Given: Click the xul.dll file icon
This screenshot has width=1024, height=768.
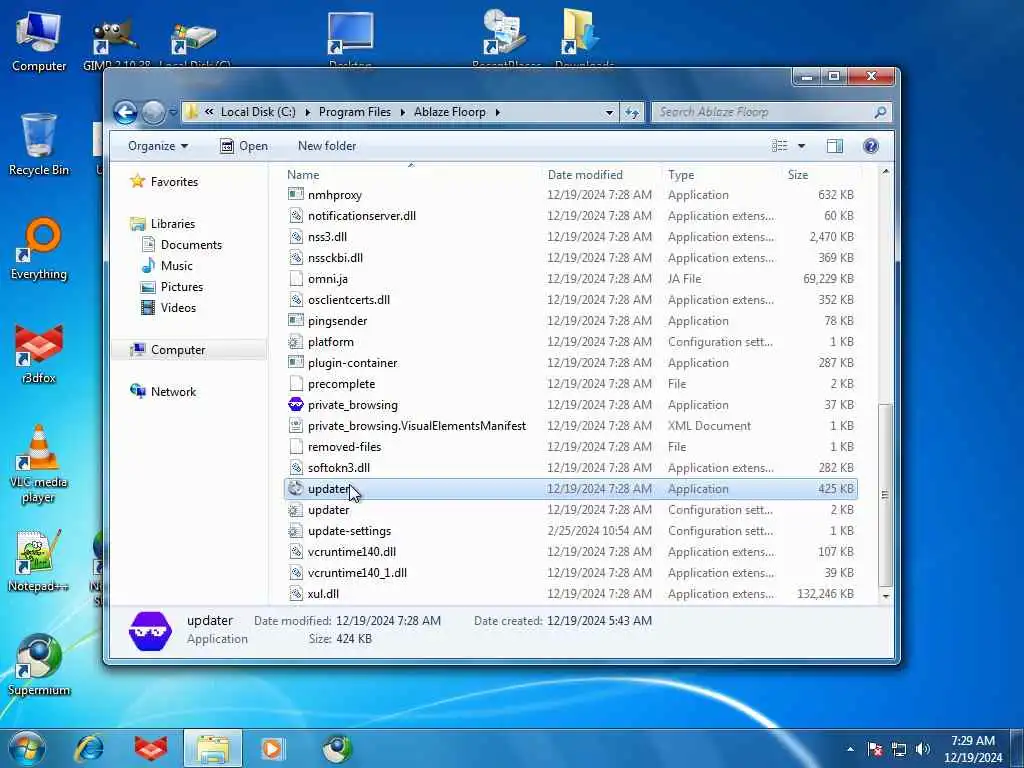Looking at the screenshot, I should tap(296, 594).
